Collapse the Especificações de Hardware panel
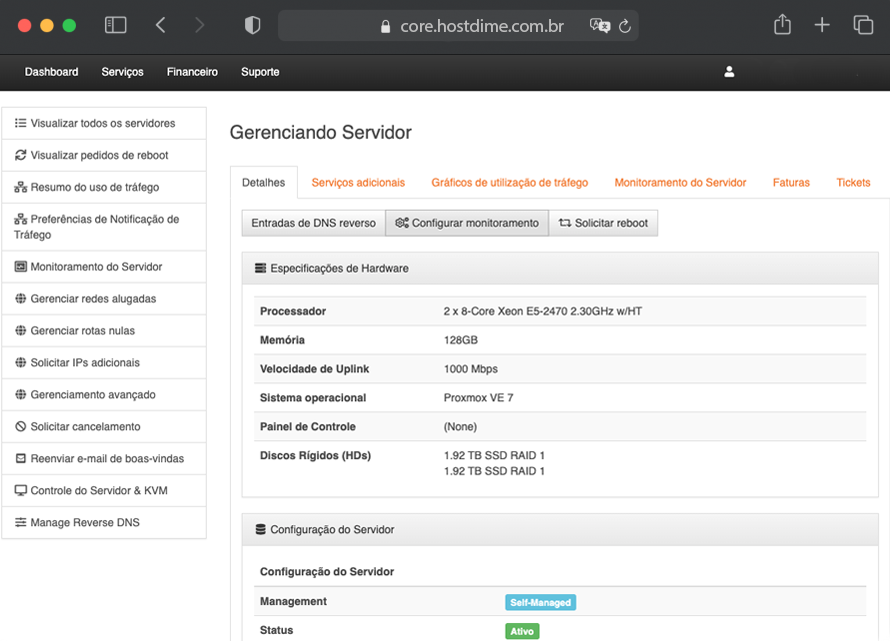 coord(262,268)
